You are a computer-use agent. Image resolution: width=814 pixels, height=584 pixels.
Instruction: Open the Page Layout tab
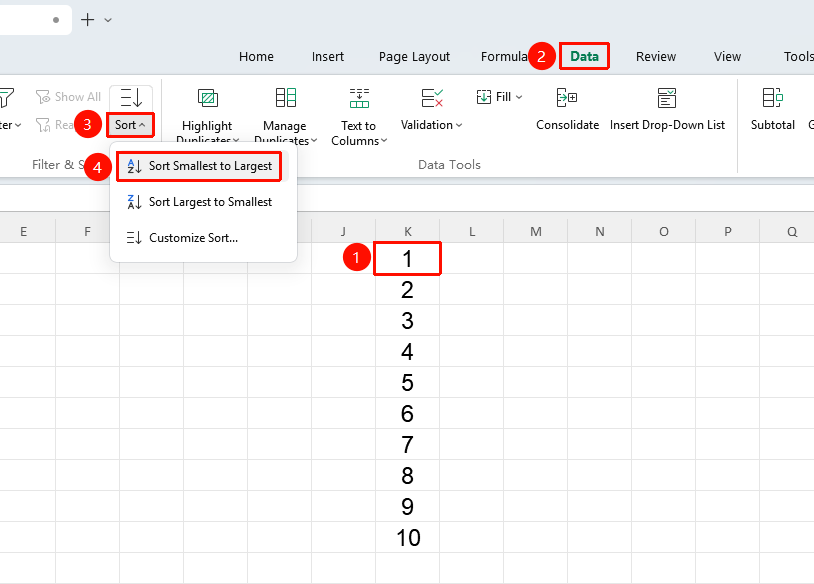[x=414, y=57]
